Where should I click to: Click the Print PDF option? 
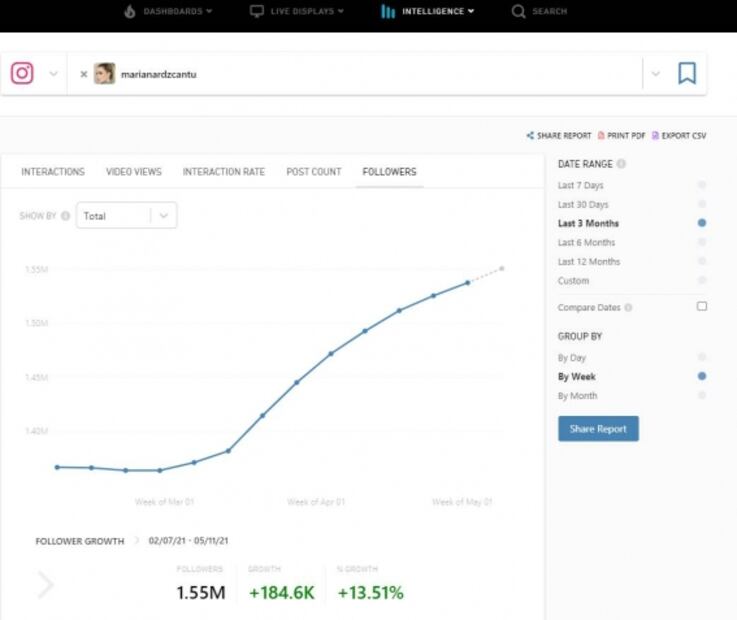[x=621, y=136]
